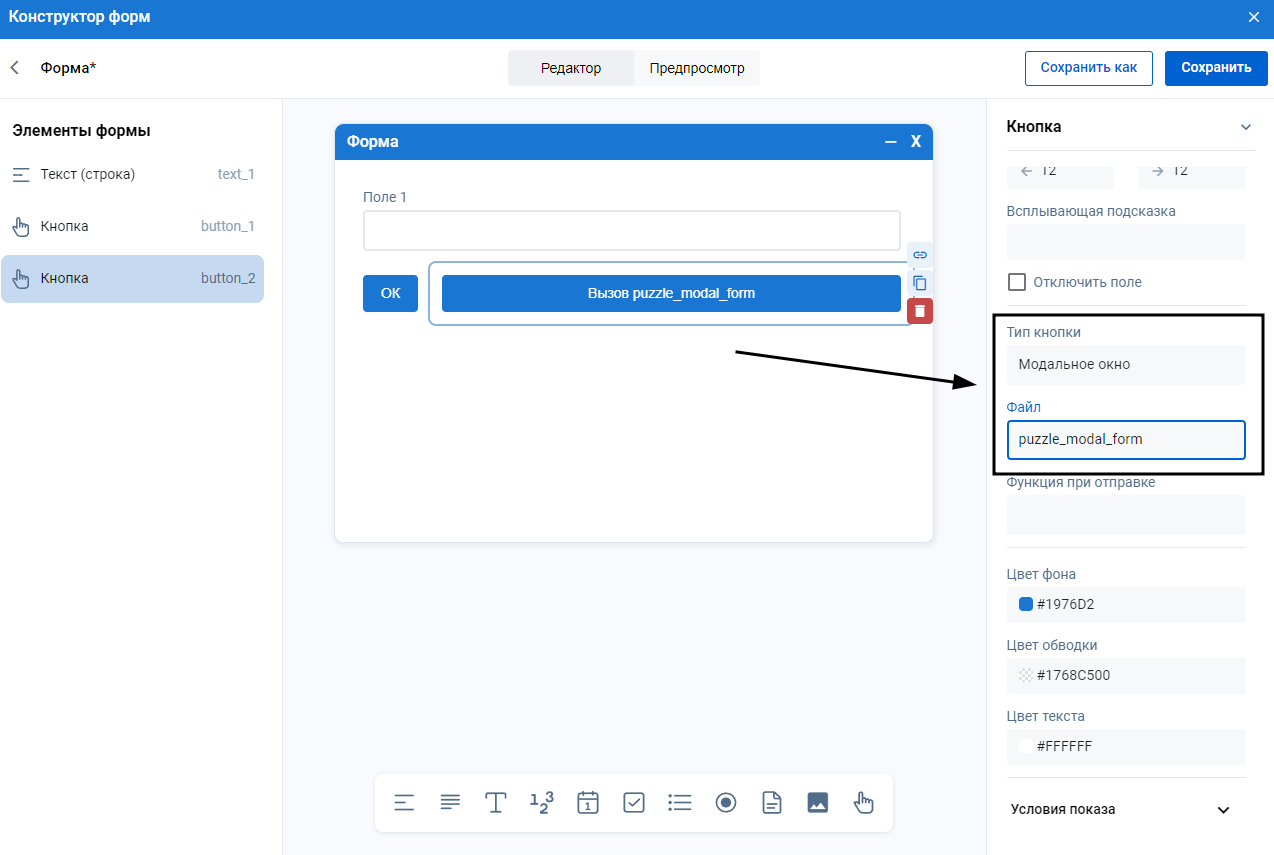
Task: Insert a bulleted list element from the toolbar
Action: (680, 802)
